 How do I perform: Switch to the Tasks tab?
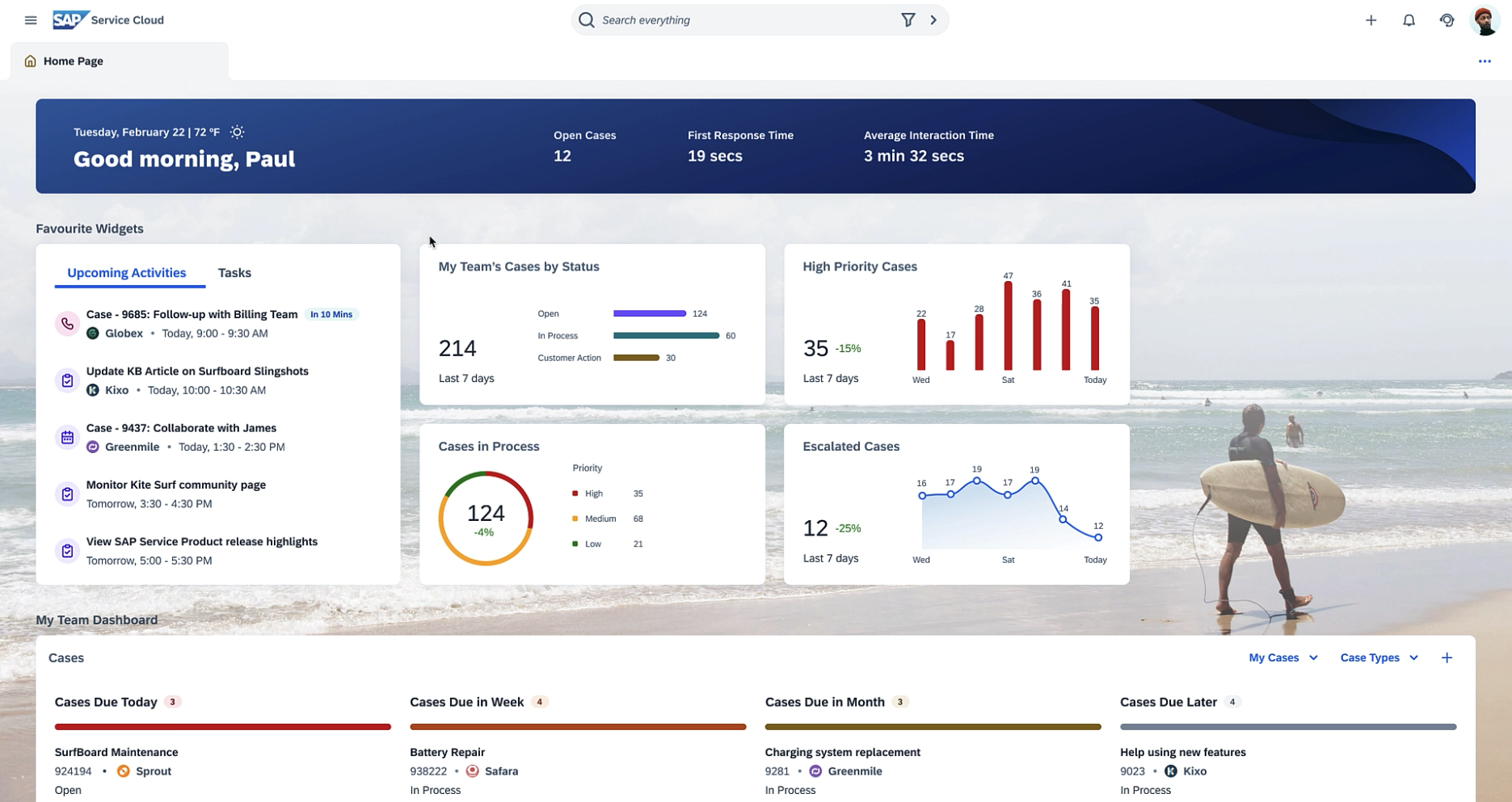[234, 273]
